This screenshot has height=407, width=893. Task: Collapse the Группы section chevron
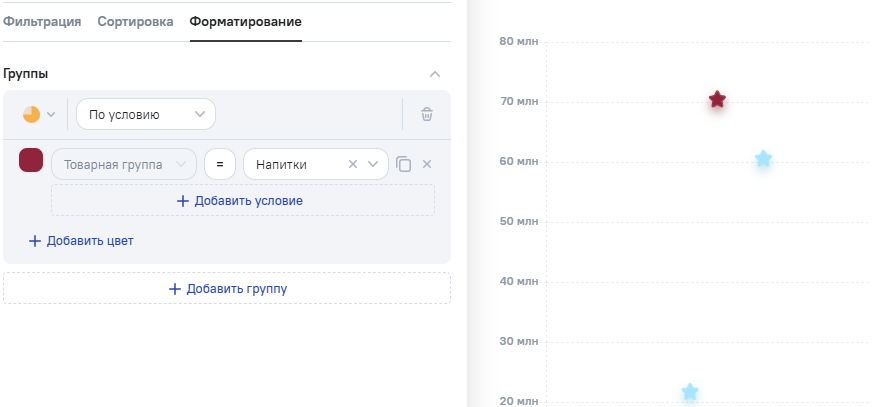(x=434, y=74)
